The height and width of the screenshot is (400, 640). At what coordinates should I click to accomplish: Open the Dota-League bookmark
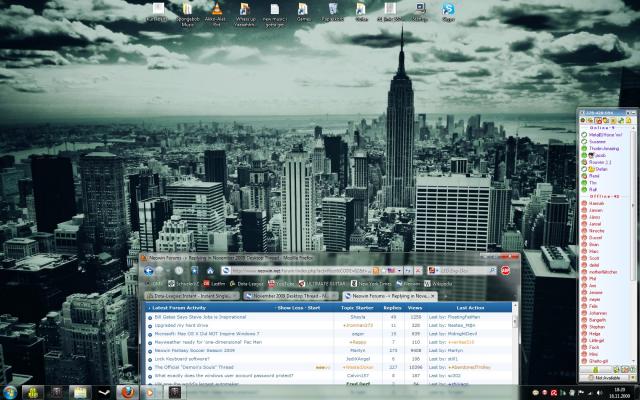coord(247,284)
